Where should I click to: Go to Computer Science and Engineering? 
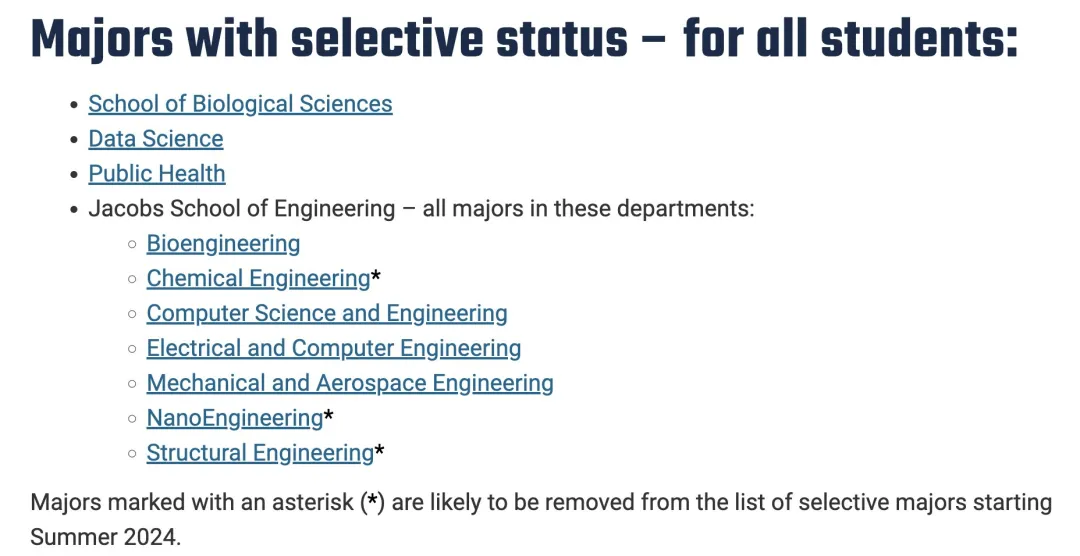pyautogui.click(x=327, y=313)
